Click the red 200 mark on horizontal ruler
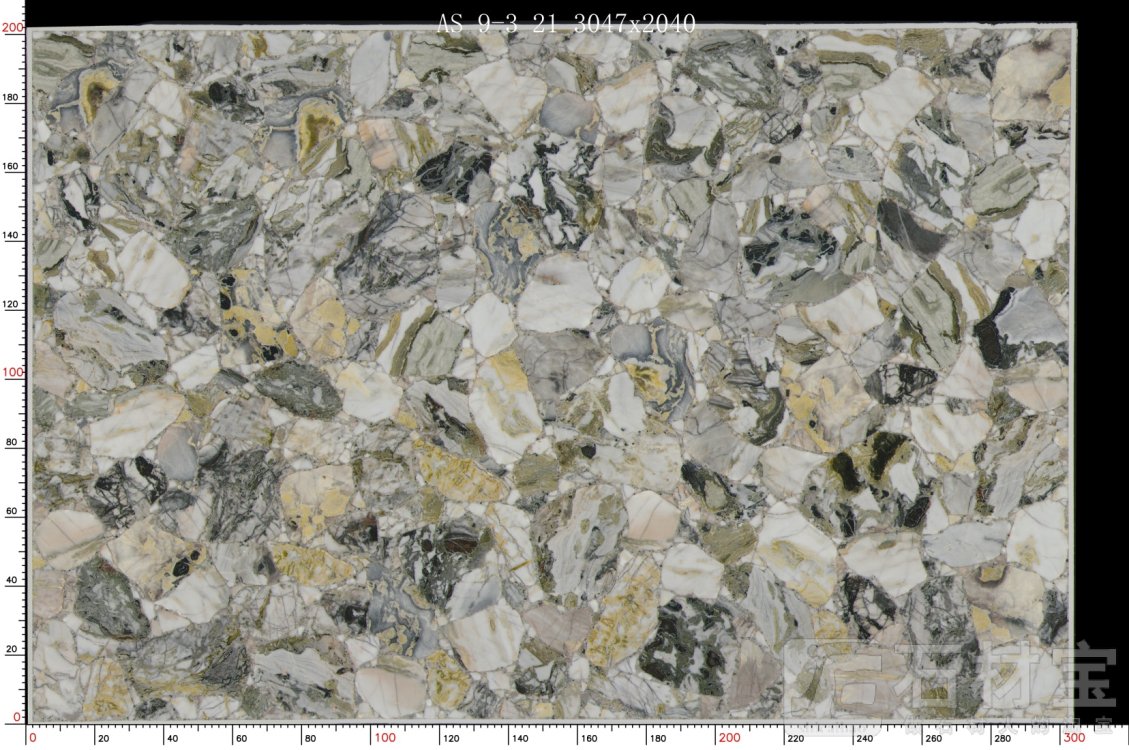Image resolution: width=1129 pixels, height=750 pixels. click(x=729, y=738)
